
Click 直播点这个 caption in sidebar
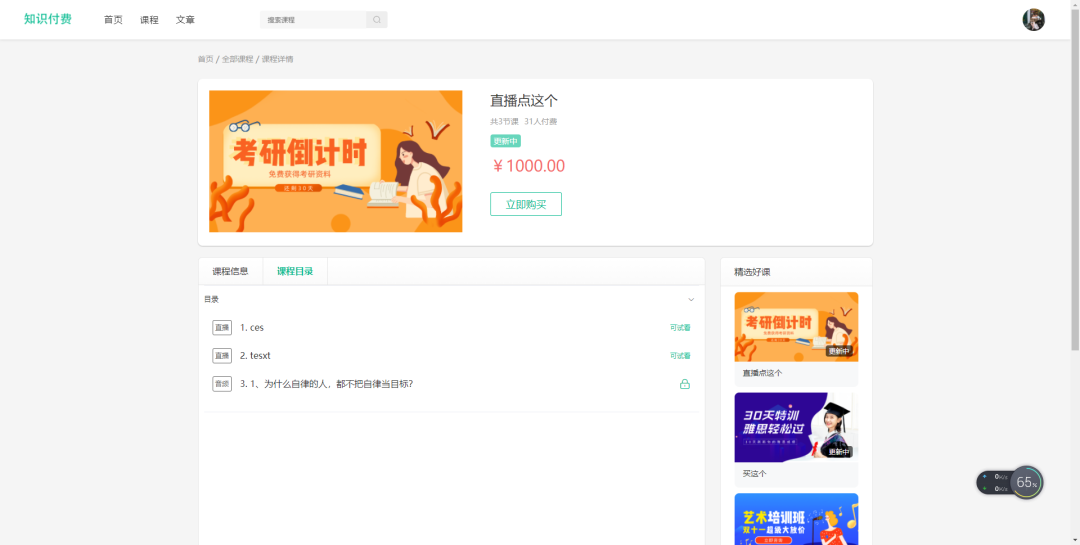pos(762,373)
